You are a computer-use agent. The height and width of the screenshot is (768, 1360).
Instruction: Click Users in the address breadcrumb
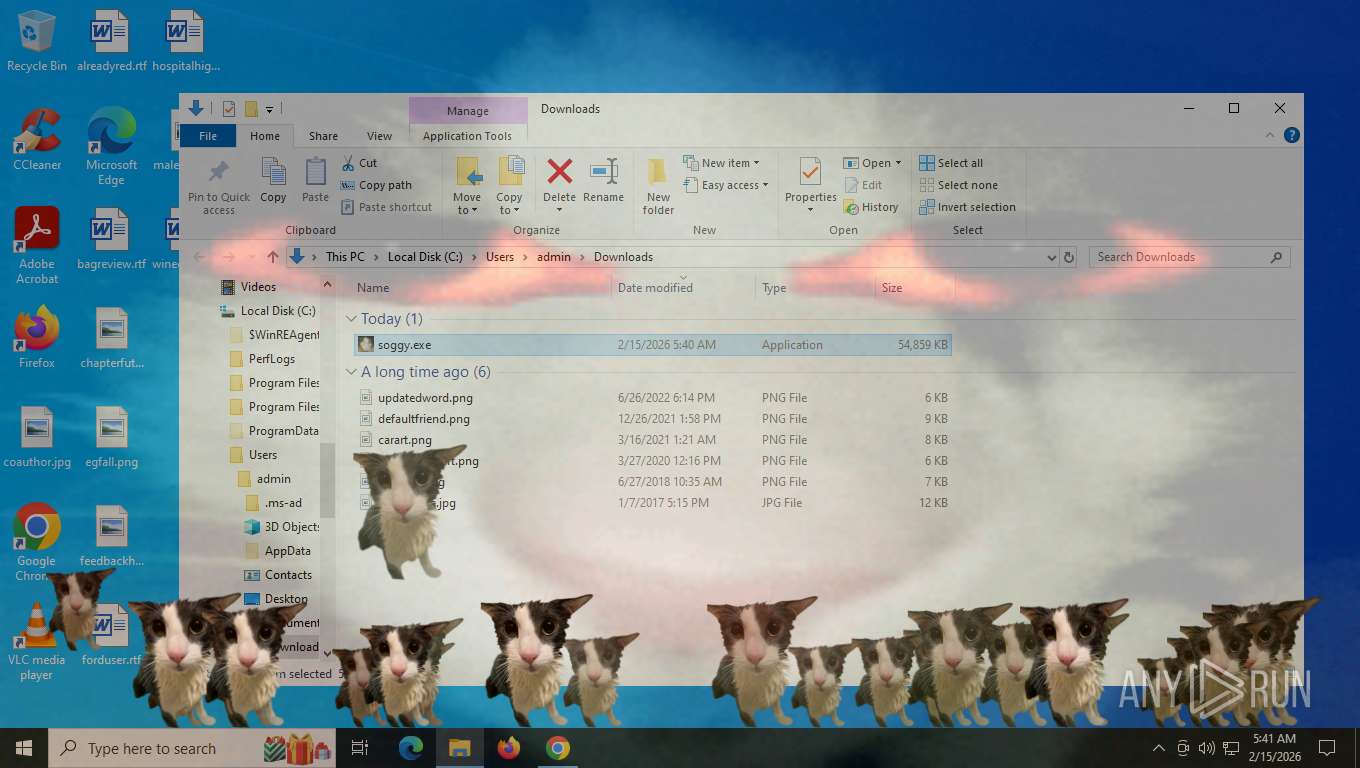[x=500, y=257]
